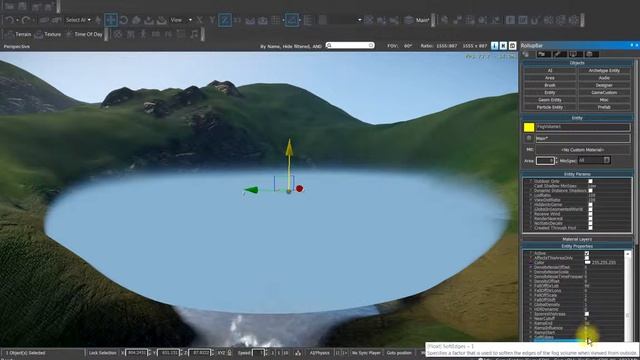Toggle the RenderNearest checkbox
Viewport: 640px width, 360px height.
(x=590, y=218)
